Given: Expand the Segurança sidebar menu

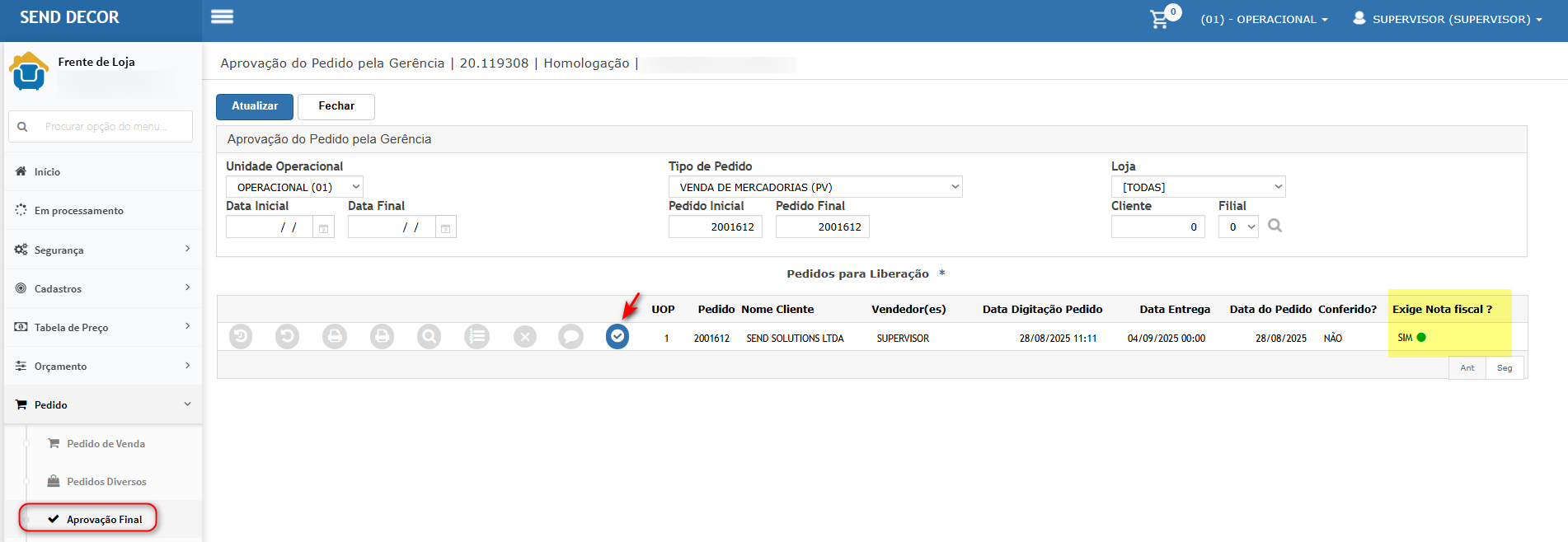Looking at the screenshot, I should [x=103, y=250].
